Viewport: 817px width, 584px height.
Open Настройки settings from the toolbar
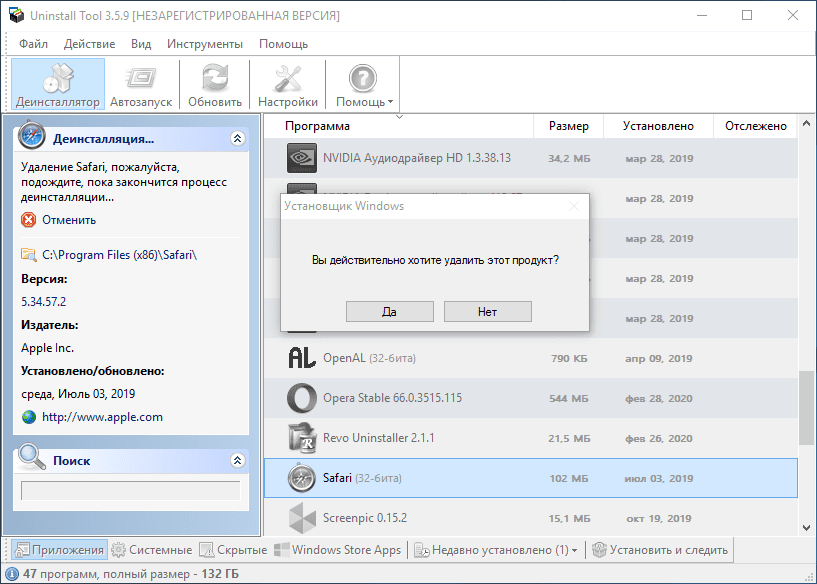[288, 84]
